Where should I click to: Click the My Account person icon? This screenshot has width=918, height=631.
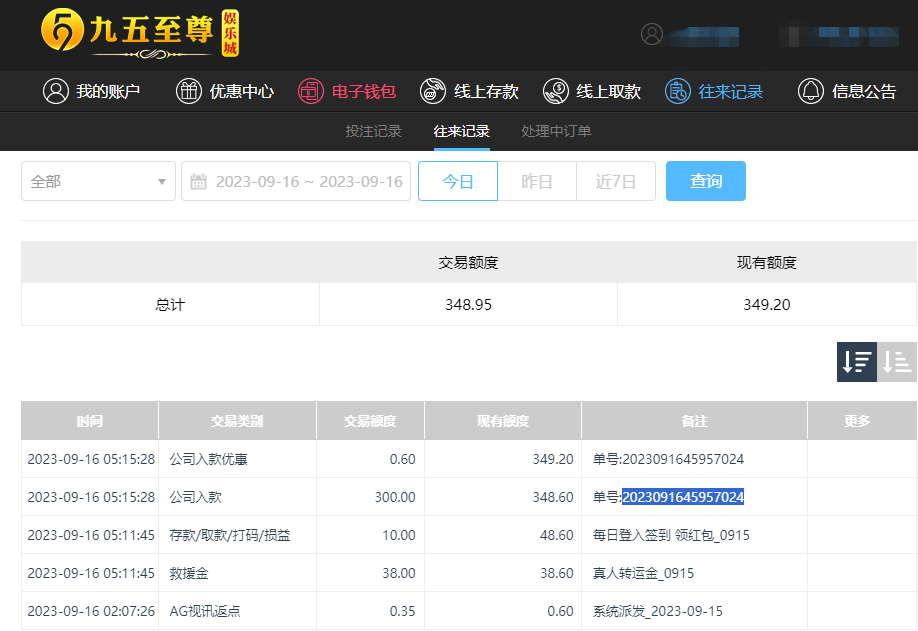(56, 91)
